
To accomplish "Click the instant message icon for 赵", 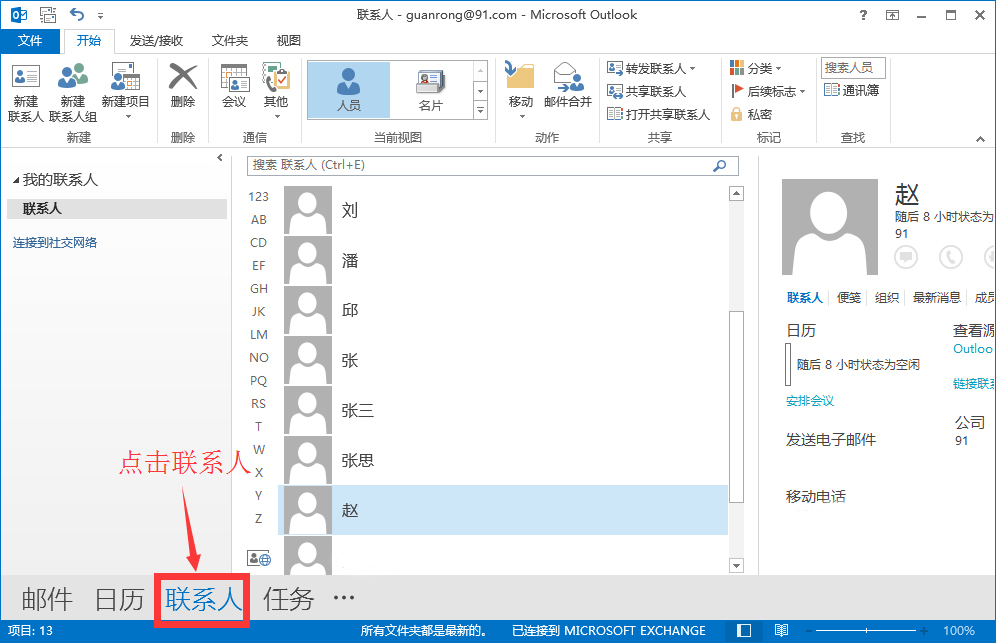I will 906,257.
